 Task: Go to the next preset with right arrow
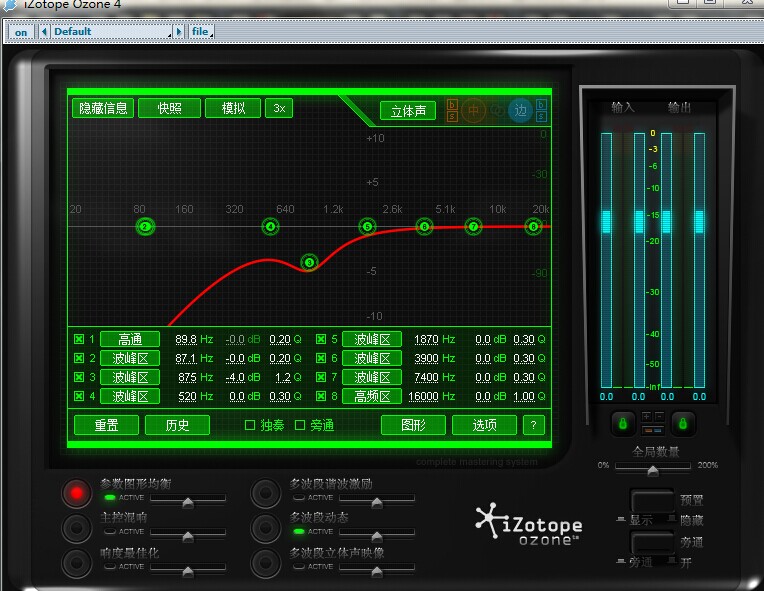(x=179, y=32)
